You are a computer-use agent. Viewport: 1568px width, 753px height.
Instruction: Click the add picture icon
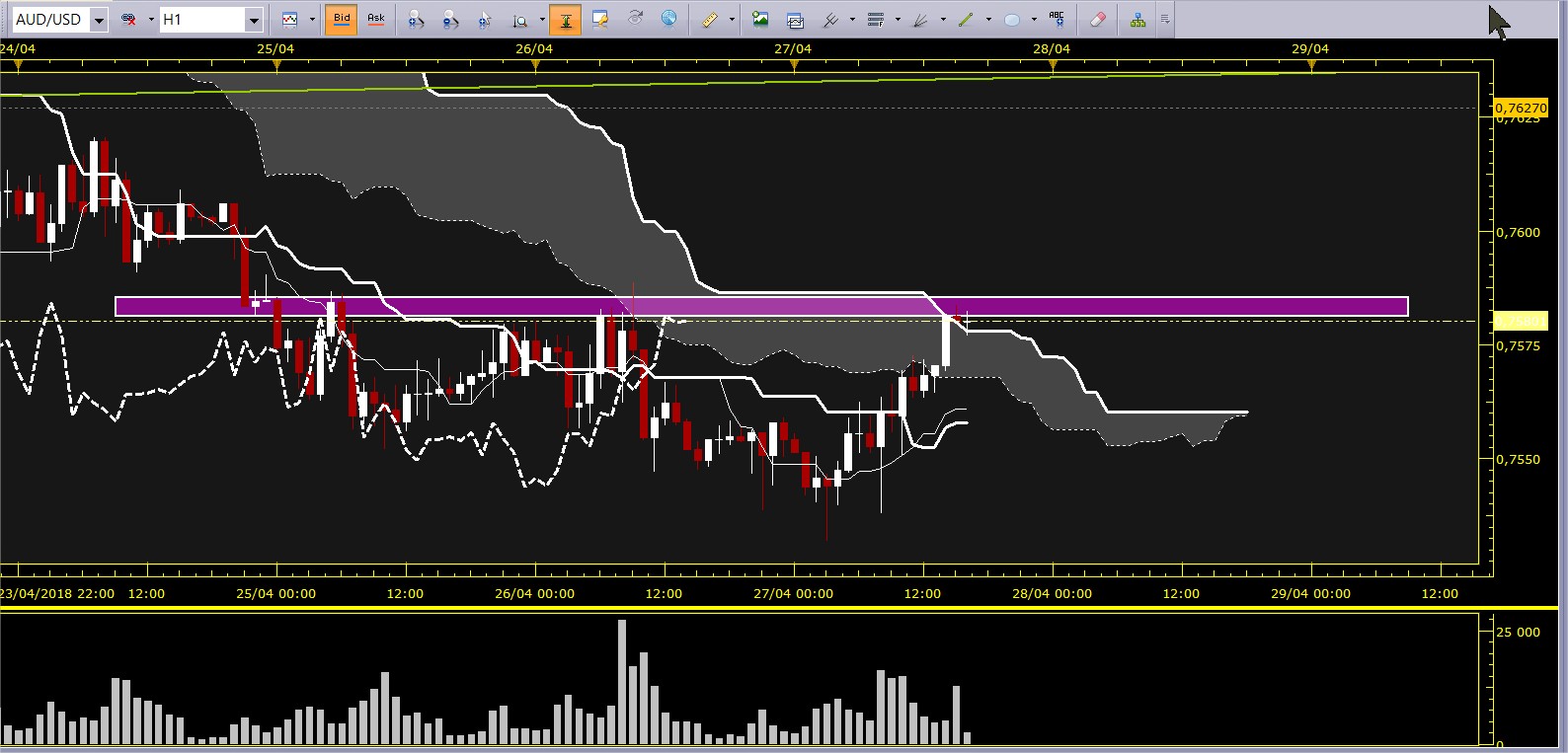tap(760, 19)
